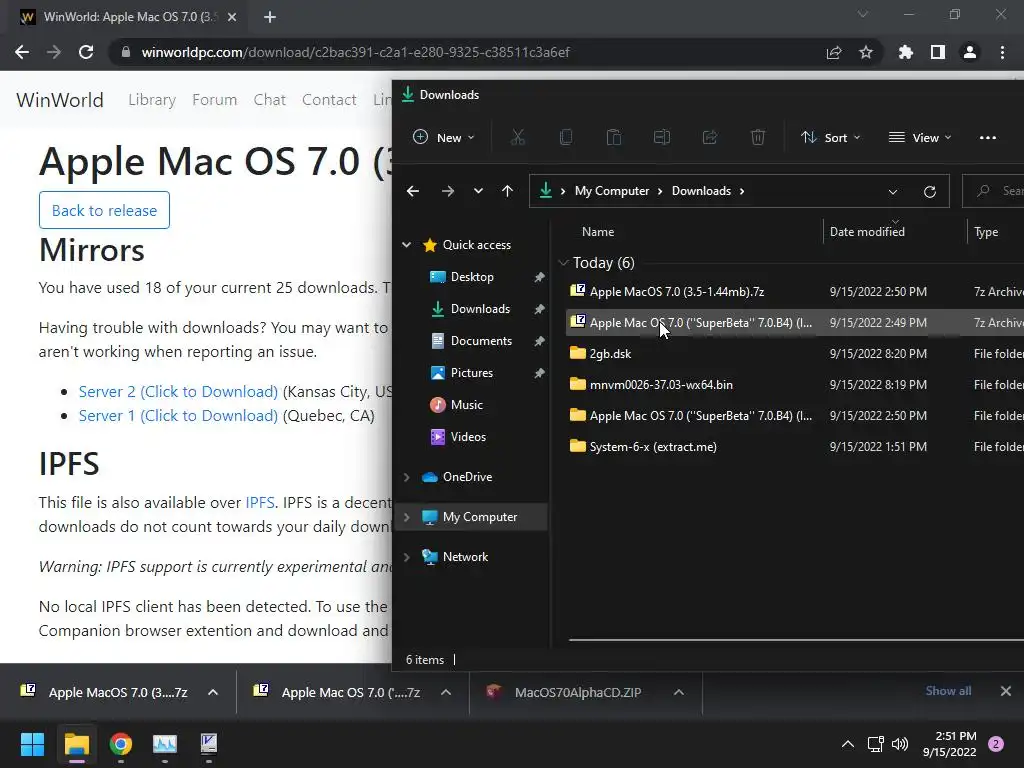Open a new Chrome tab
Screen dimensions: 1024x768
270,17
